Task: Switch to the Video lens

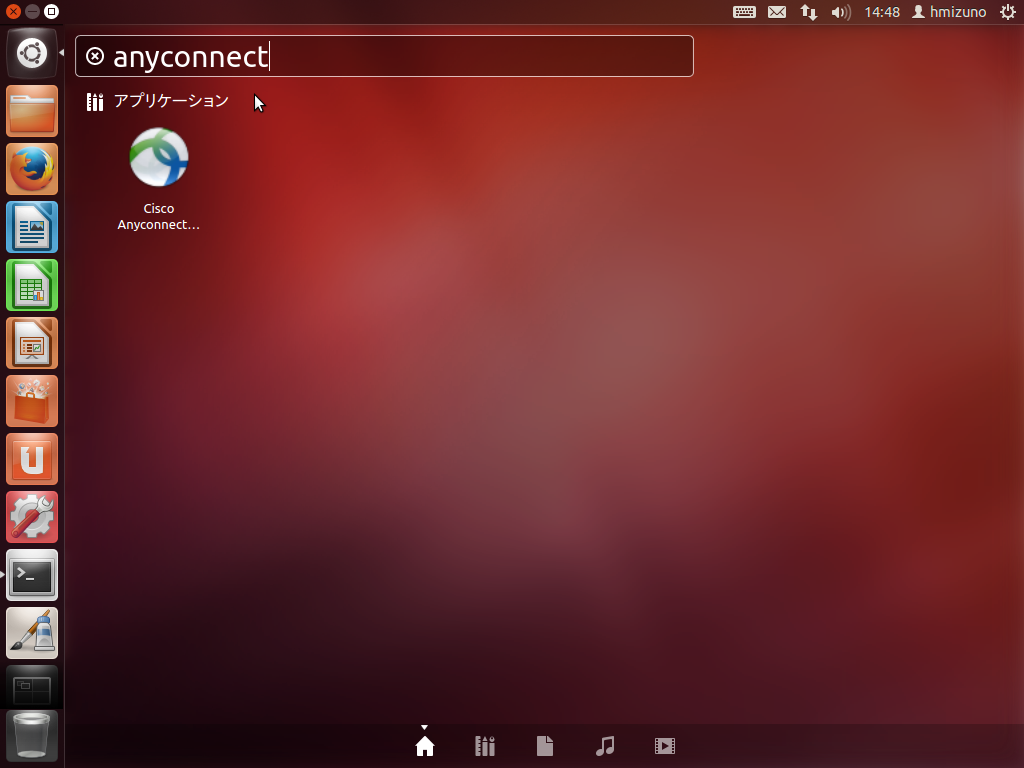Action: (x=665, y=746)
